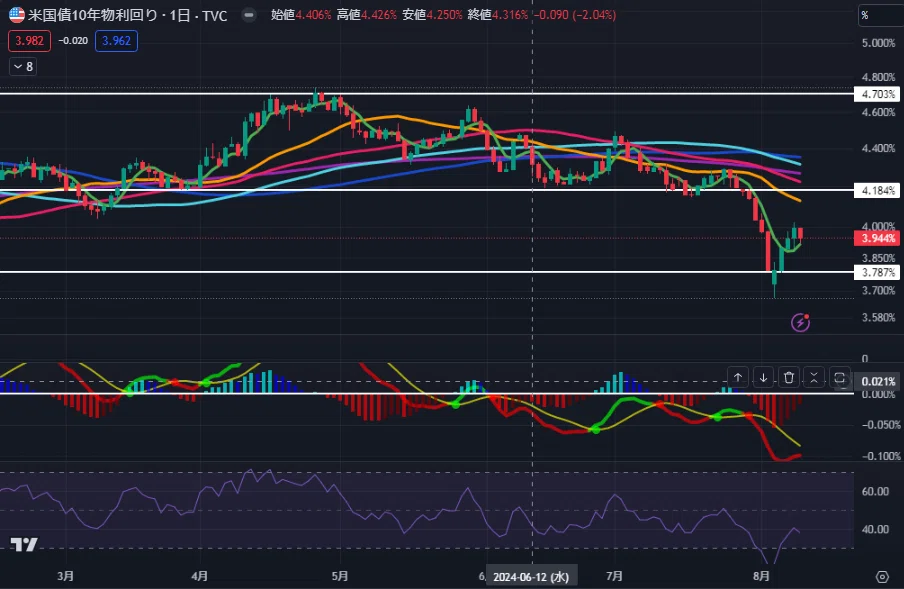The width and height of the screenshot is (904, 589).
Task: Delete the MACD pane trash icon
Action: [x=789, y=377]
